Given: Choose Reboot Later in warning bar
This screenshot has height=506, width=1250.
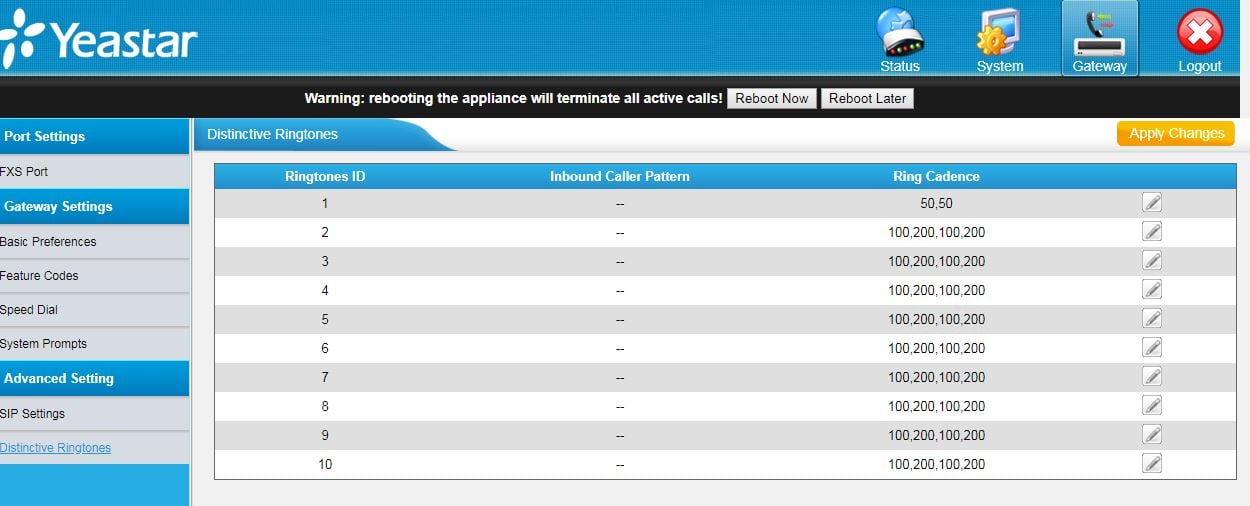Looking at the screenshot, I should pos(867,98).
